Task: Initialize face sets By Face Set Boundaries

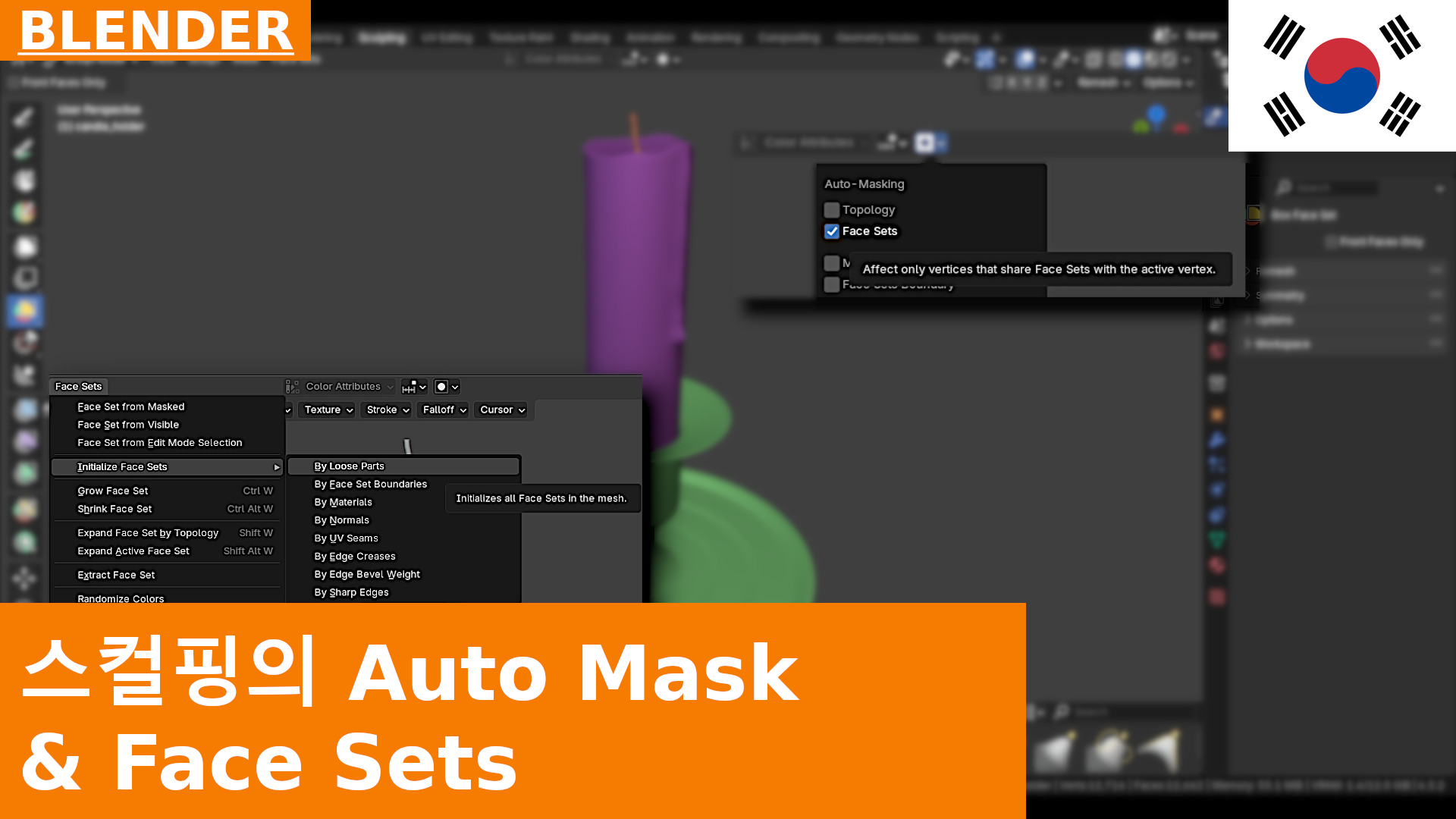Action: click(x=370, y=485)
